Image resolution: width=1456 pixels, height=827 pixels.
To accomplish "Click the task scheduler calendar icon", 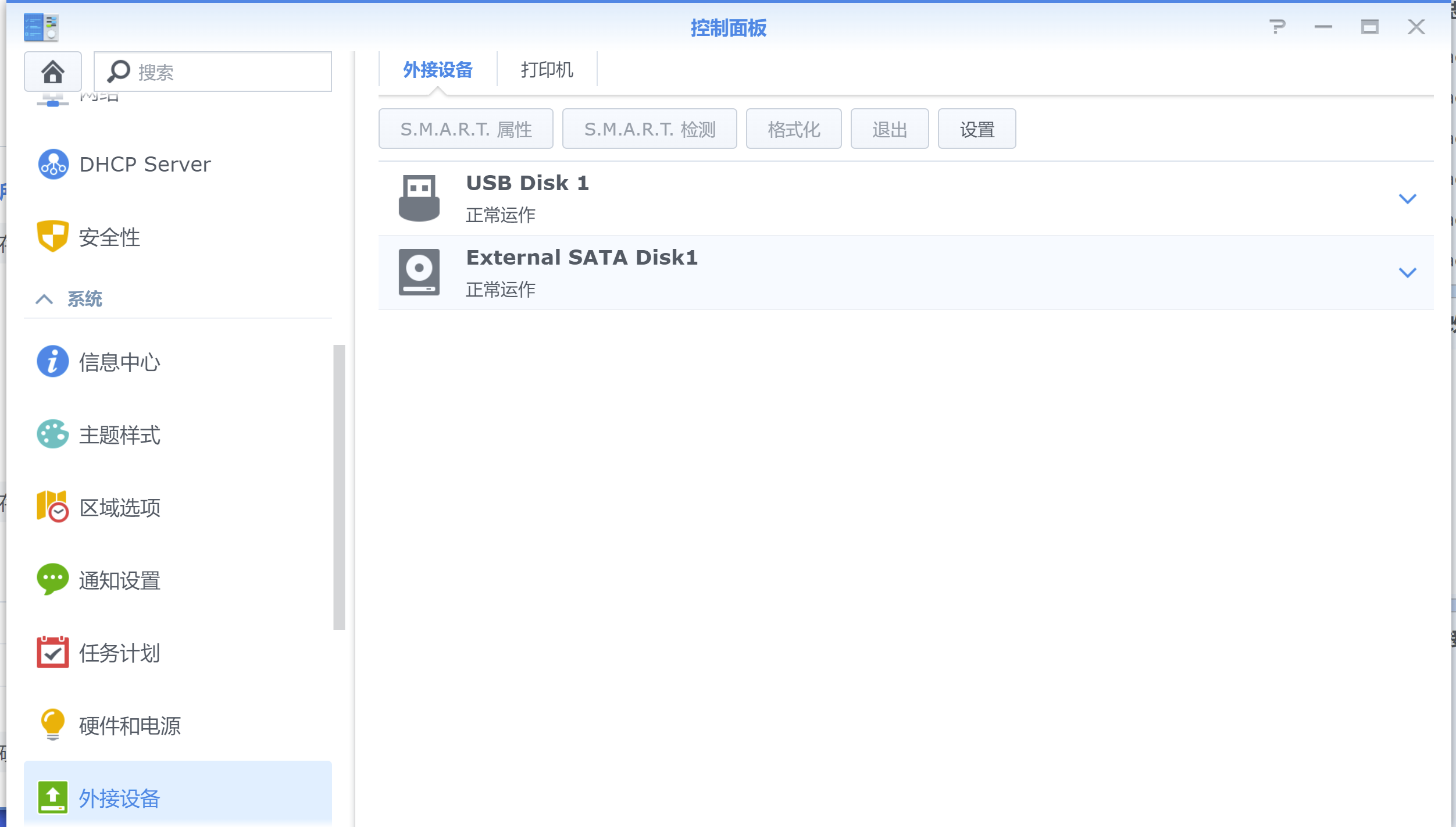I will [53, 652].
